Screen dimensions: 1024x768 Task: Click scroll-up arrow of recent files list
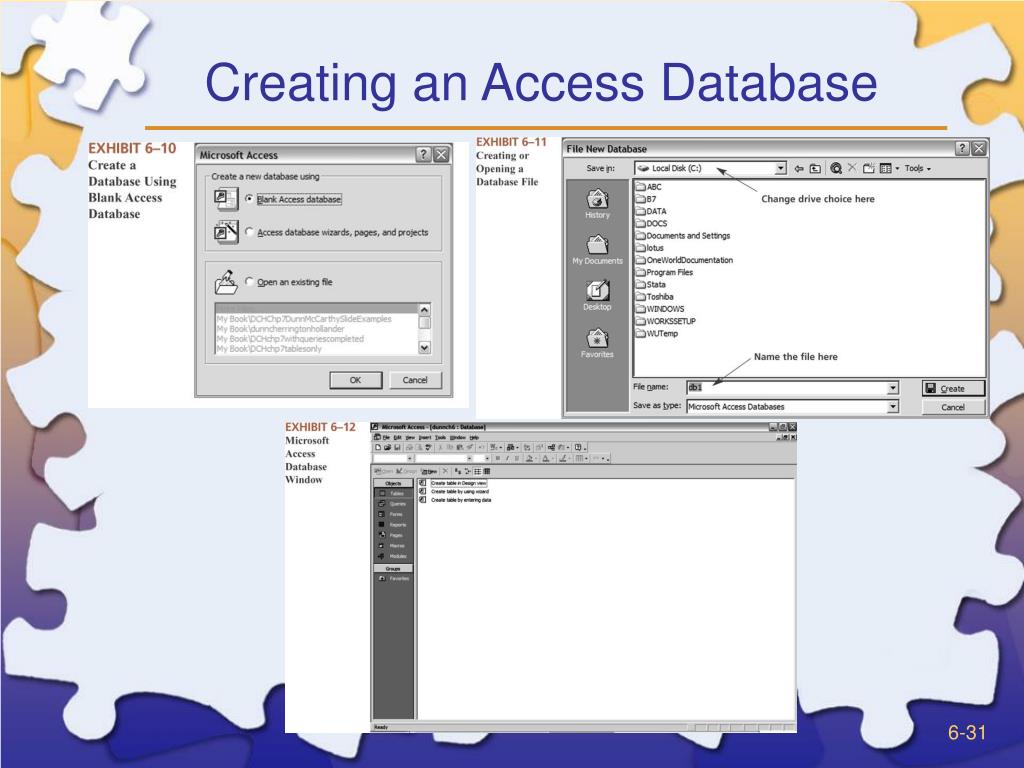[x=424, y=310]
